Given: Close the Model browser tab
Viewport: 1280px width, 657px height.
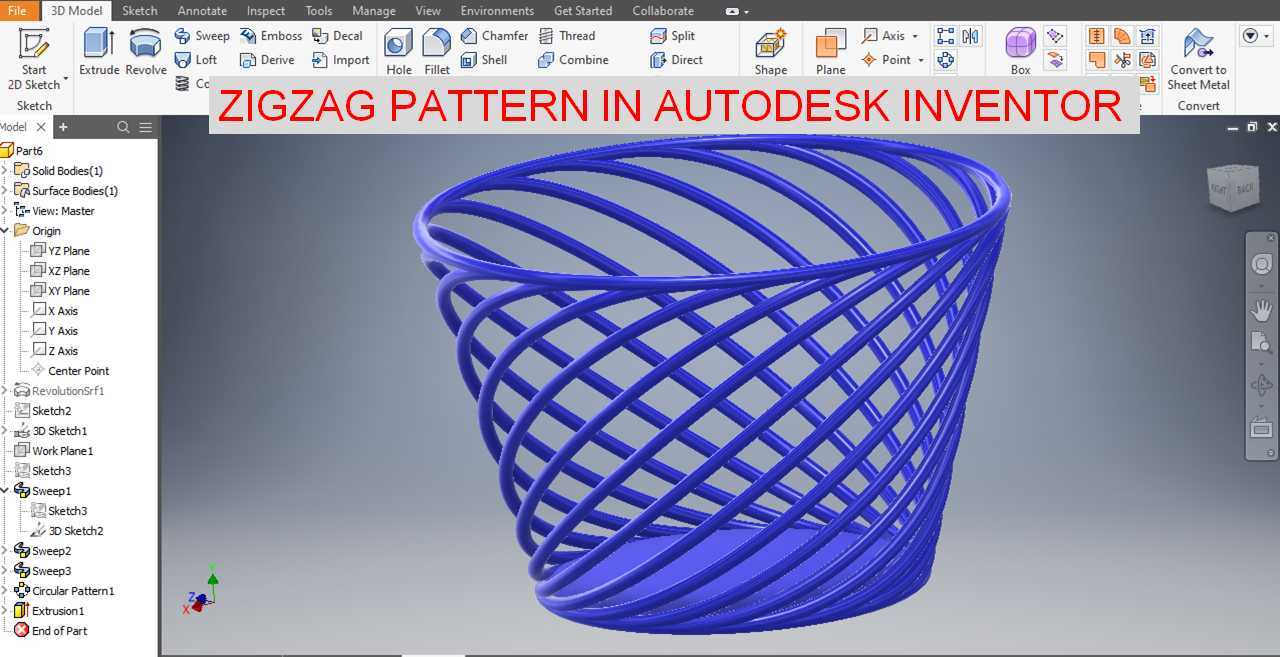Looking at the screenshot, I should click(41, 127).
